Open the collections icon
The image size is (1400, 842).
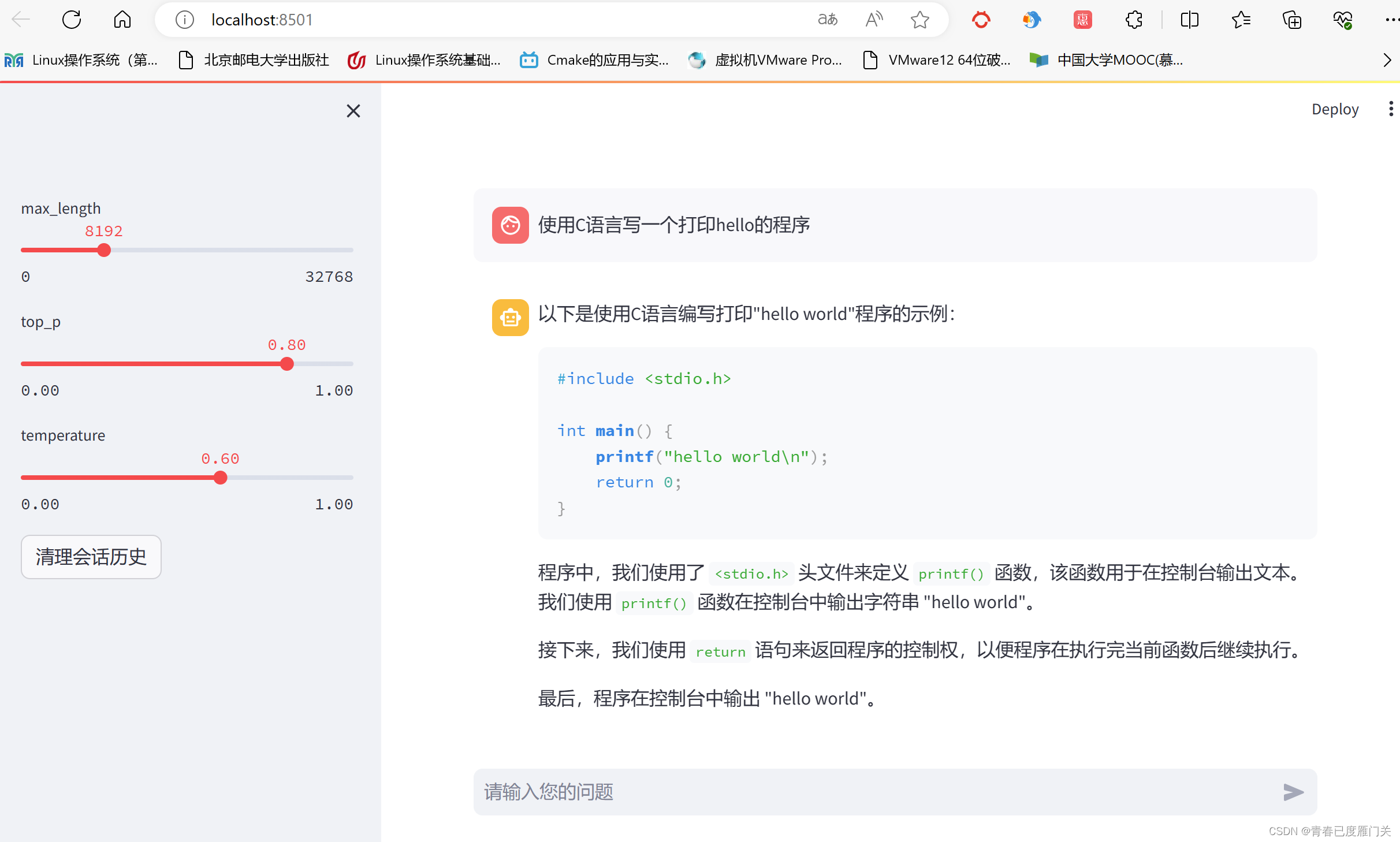point(1291,20)
